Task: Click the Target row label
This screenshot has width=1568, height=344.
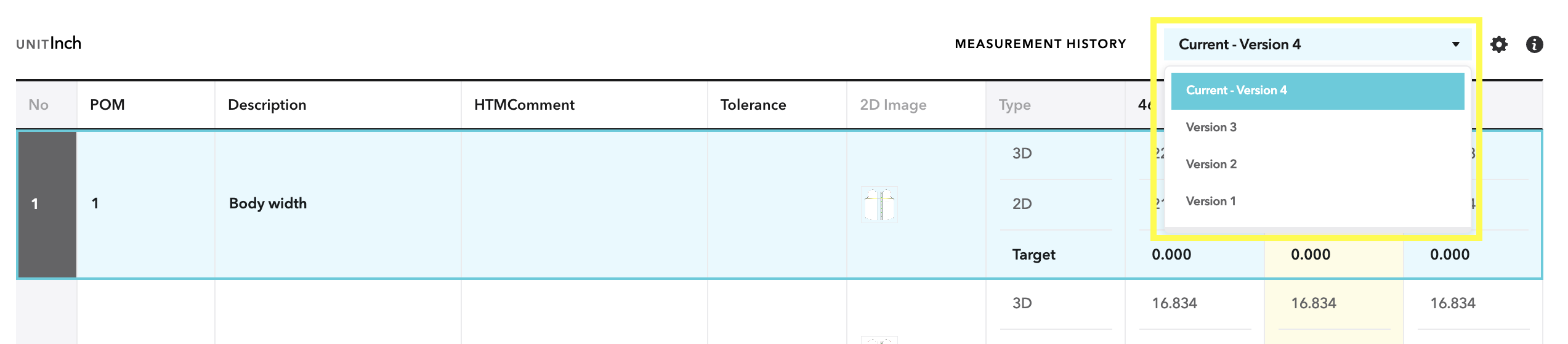Action: pos(1033,255)
